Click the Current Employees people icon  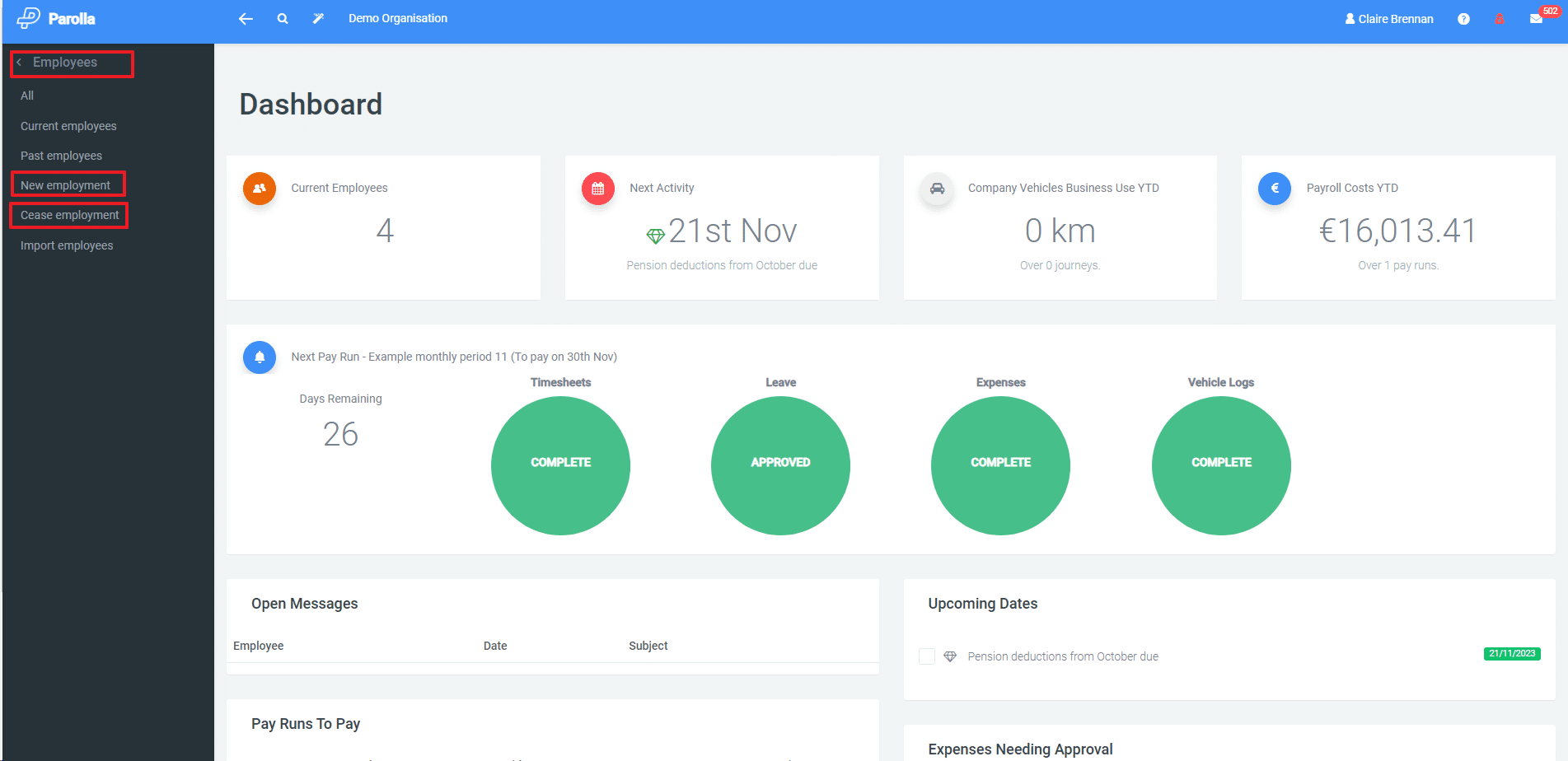point(260,189)
